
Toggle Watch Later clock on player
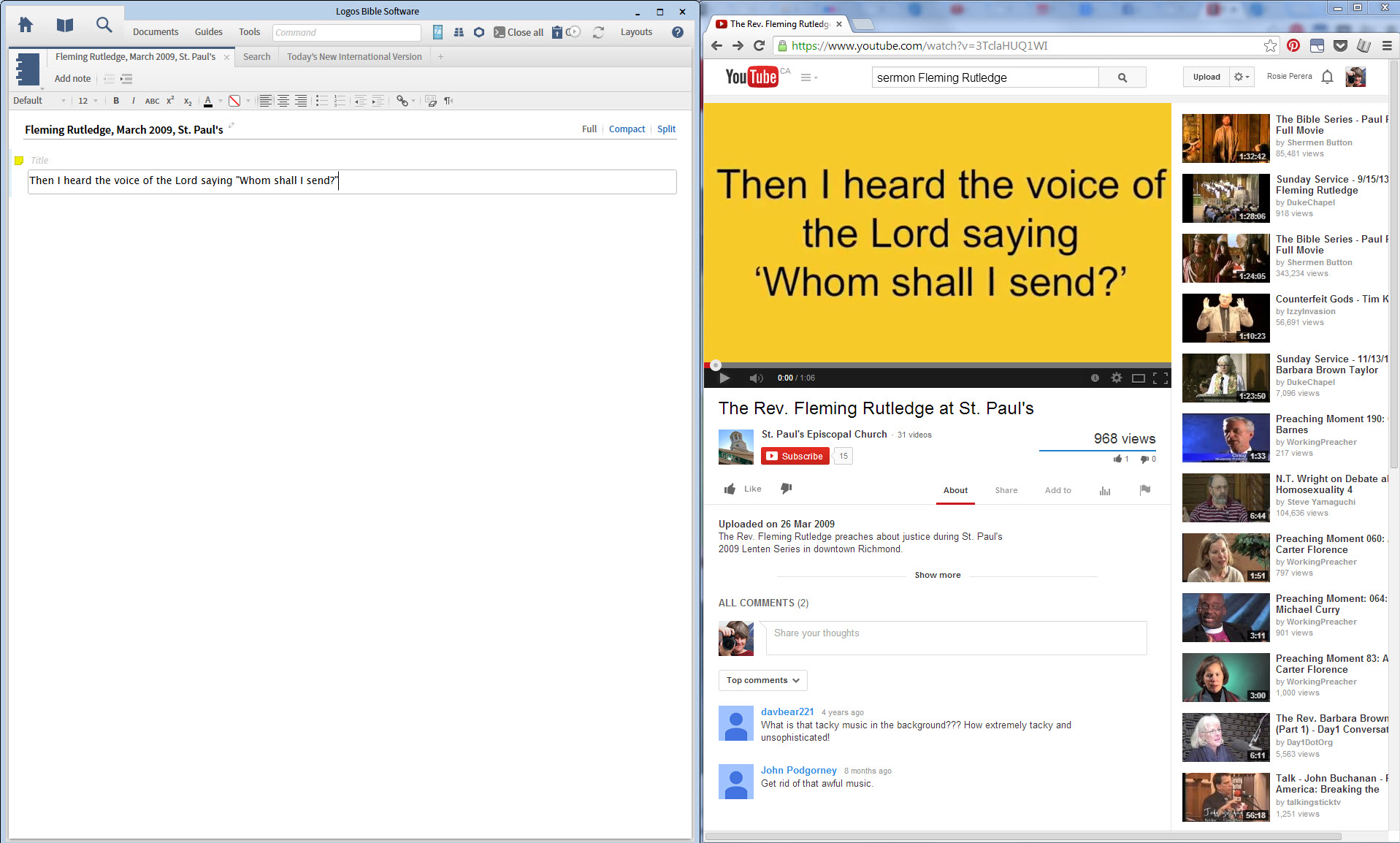pyautogui.click(x=1095, y=378)
